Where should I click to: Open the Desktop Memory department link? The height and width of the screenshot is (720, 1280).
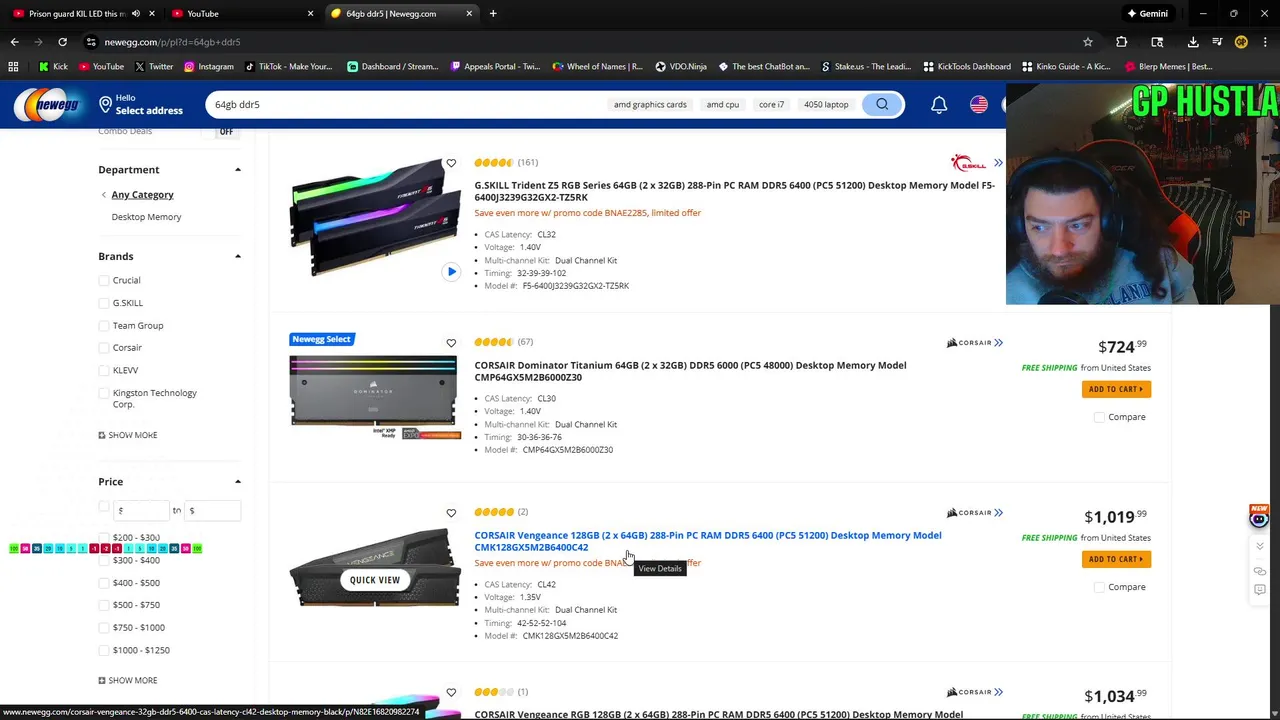[x=146, y=217]
